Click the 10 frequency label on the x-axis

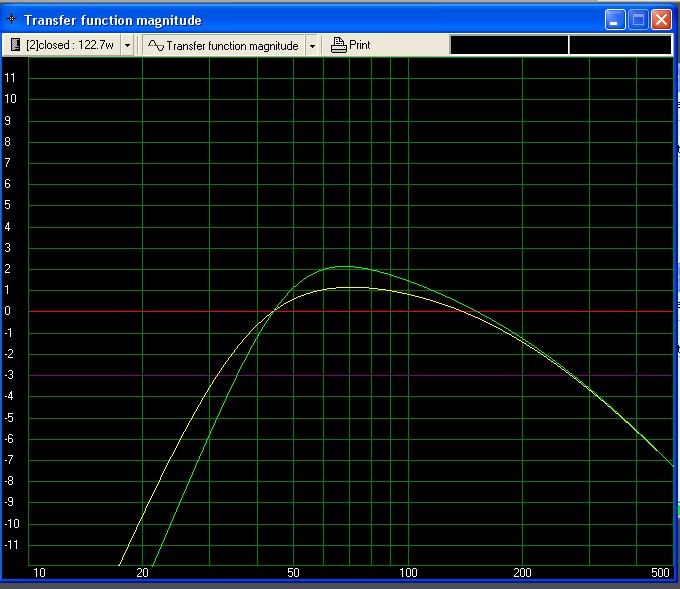(x=39, y=573)
